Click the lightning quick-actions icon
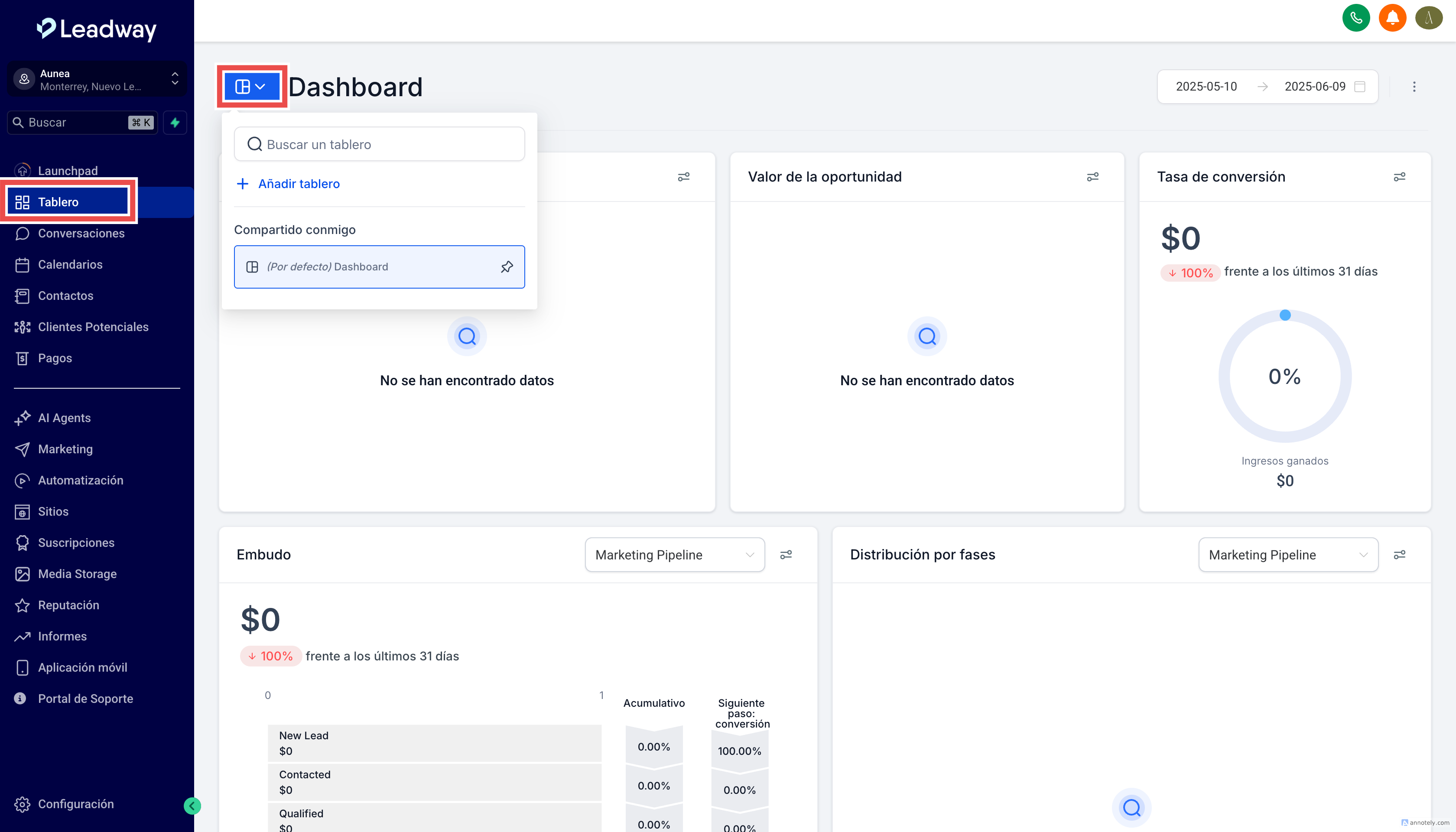 pos(175,122)
